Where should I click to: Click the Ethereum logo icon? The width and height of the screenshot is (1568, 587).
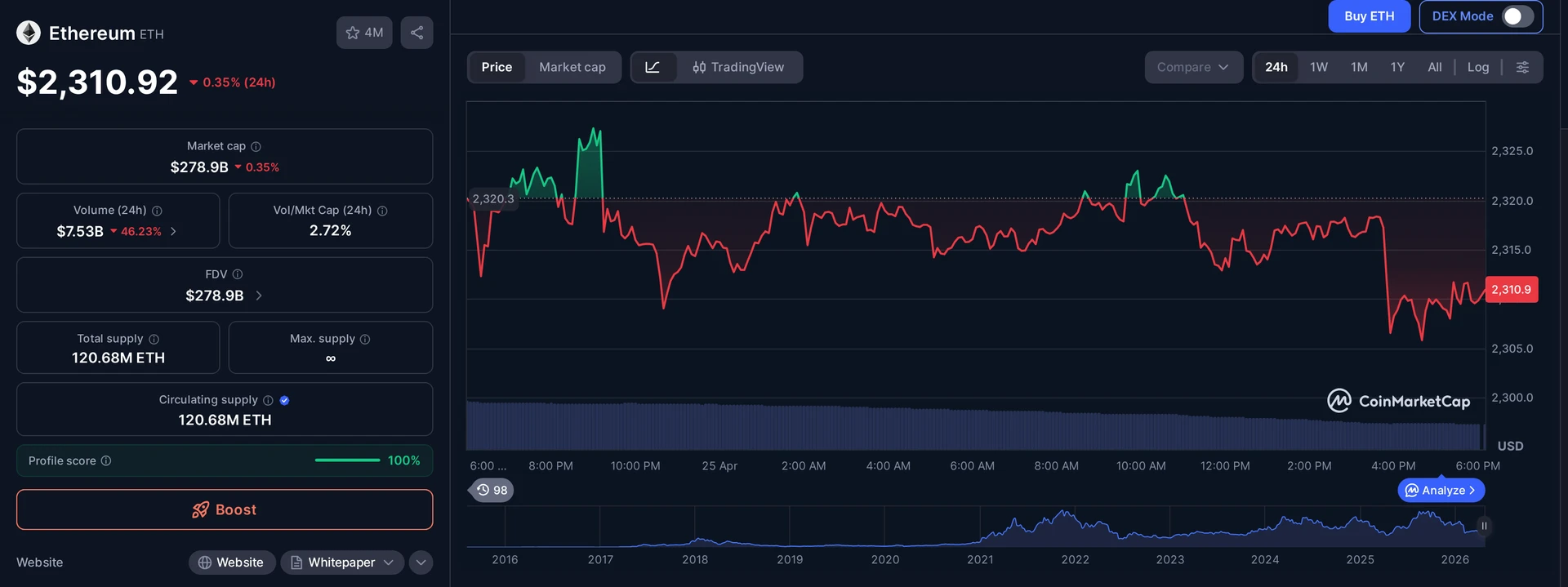[x=29, y=33]
